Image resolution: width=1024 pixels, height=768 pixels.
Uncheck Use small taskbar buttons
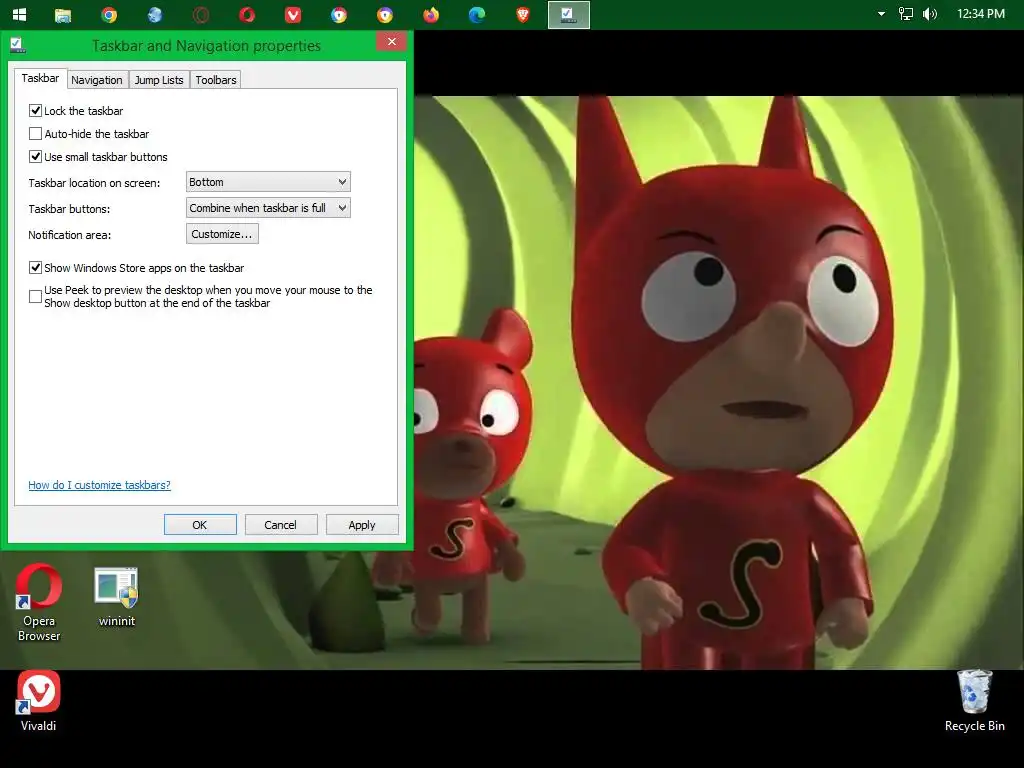point(35,157)
